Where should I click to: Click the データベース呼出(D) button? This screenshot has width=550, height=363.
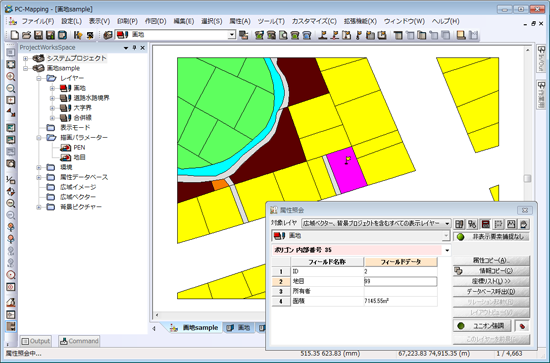[x=491, y=291]
